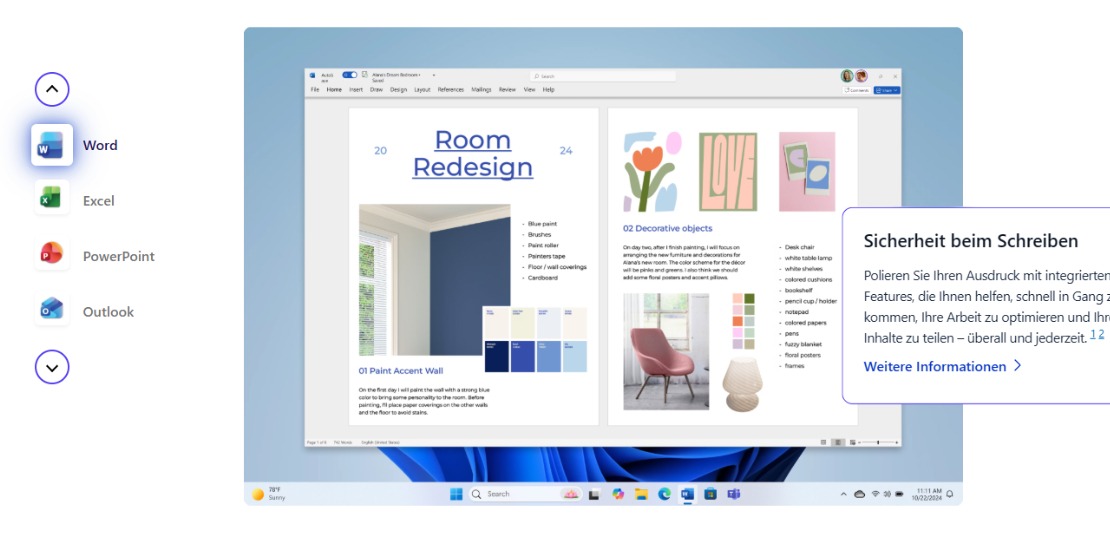
Task: Click the Copilot icon in the taskbar
Action: point(618,494)
